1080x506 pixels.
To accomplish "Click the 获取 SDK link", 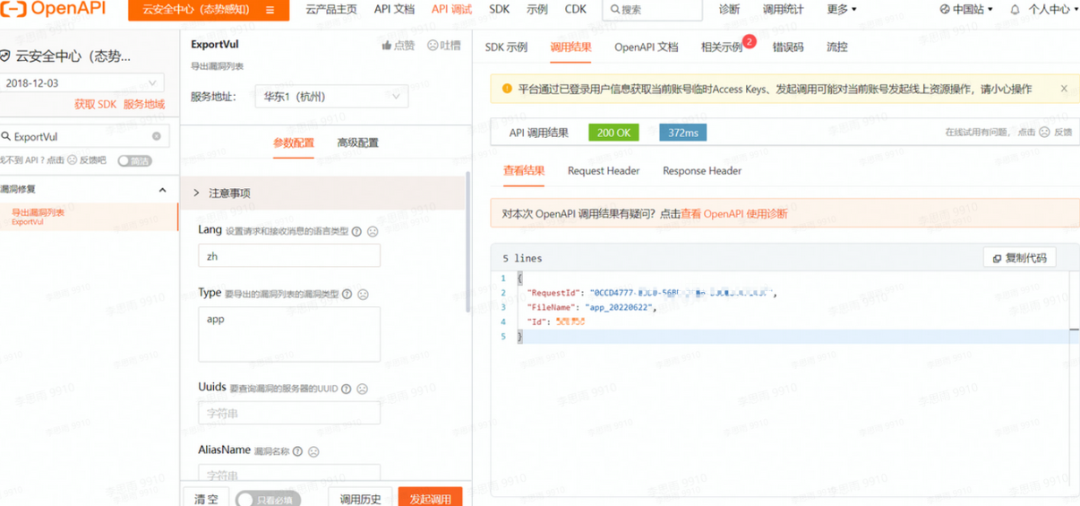I will coord(96,105).
